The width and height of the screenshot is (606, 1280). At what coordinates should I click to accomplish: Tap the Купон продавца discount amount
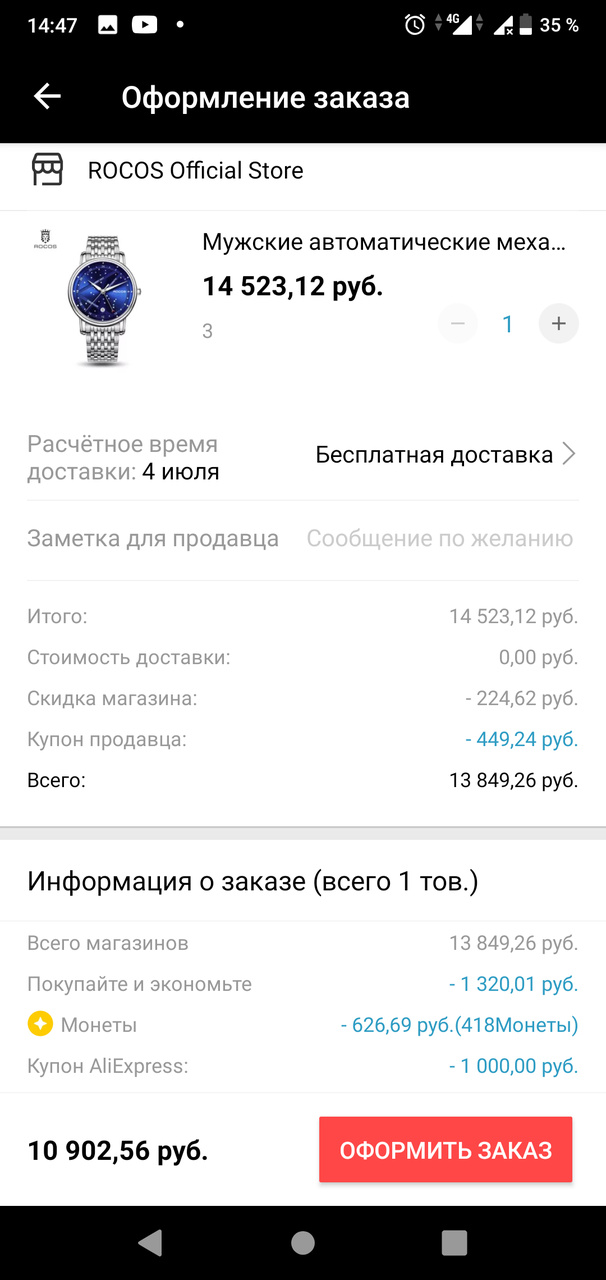click(521, 740)
